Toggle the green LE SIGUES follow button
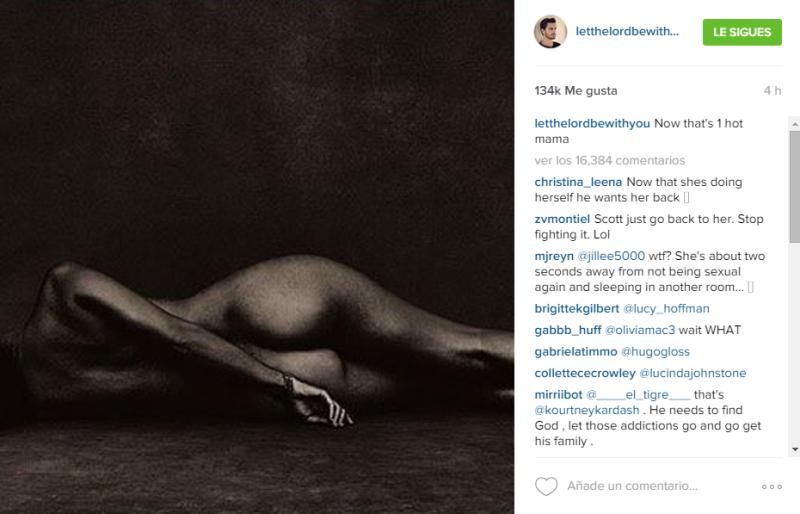The image size is (800, 514). click(x=742, y=32)
